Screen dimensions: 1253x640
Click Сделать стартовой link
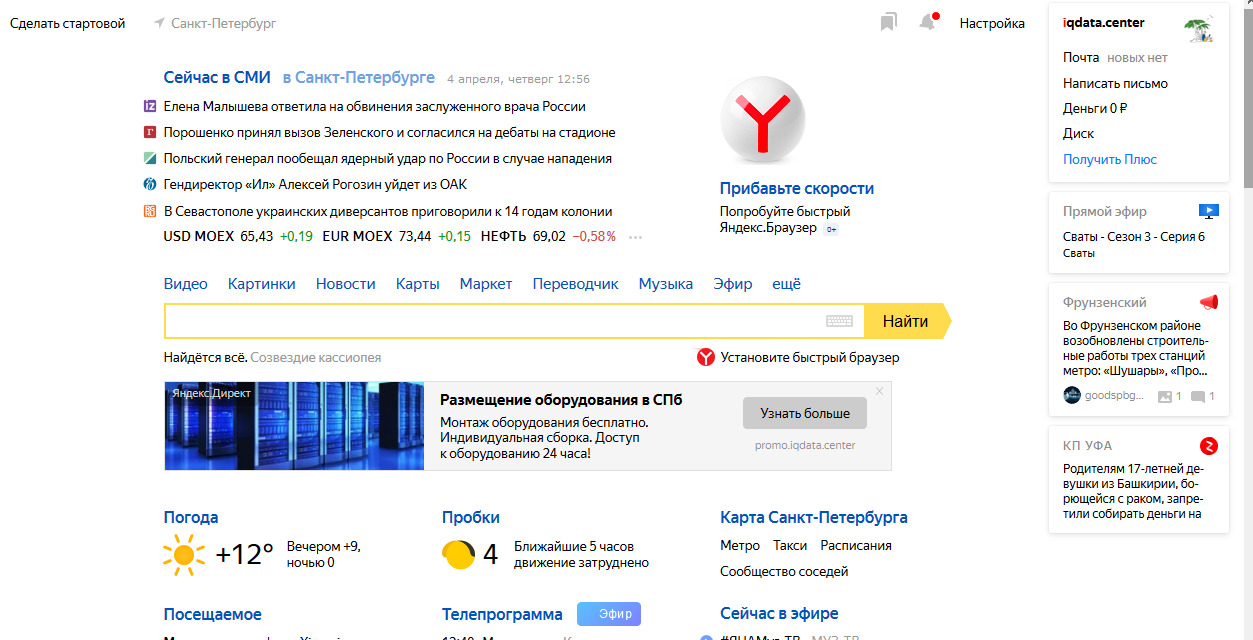(x=68, y=23)
